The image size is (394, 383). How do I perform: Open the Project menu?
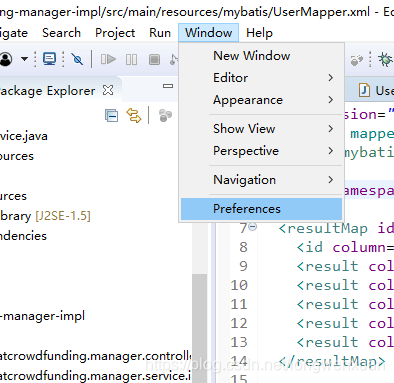pyautogui.click(x=115, y=33)
